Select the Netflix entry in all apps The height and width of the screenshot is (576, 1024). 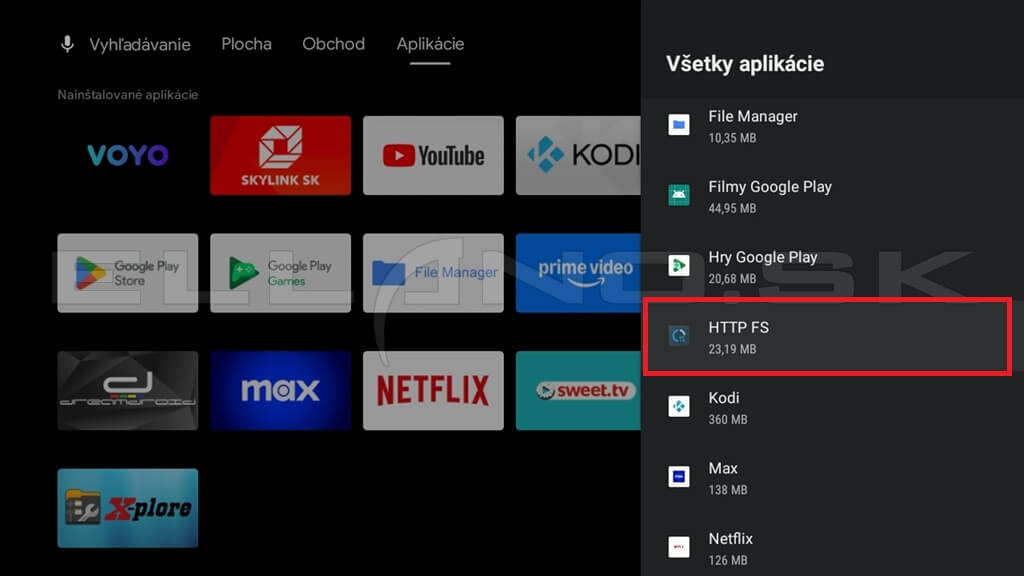pyautogui.click(x=832, y=549)
